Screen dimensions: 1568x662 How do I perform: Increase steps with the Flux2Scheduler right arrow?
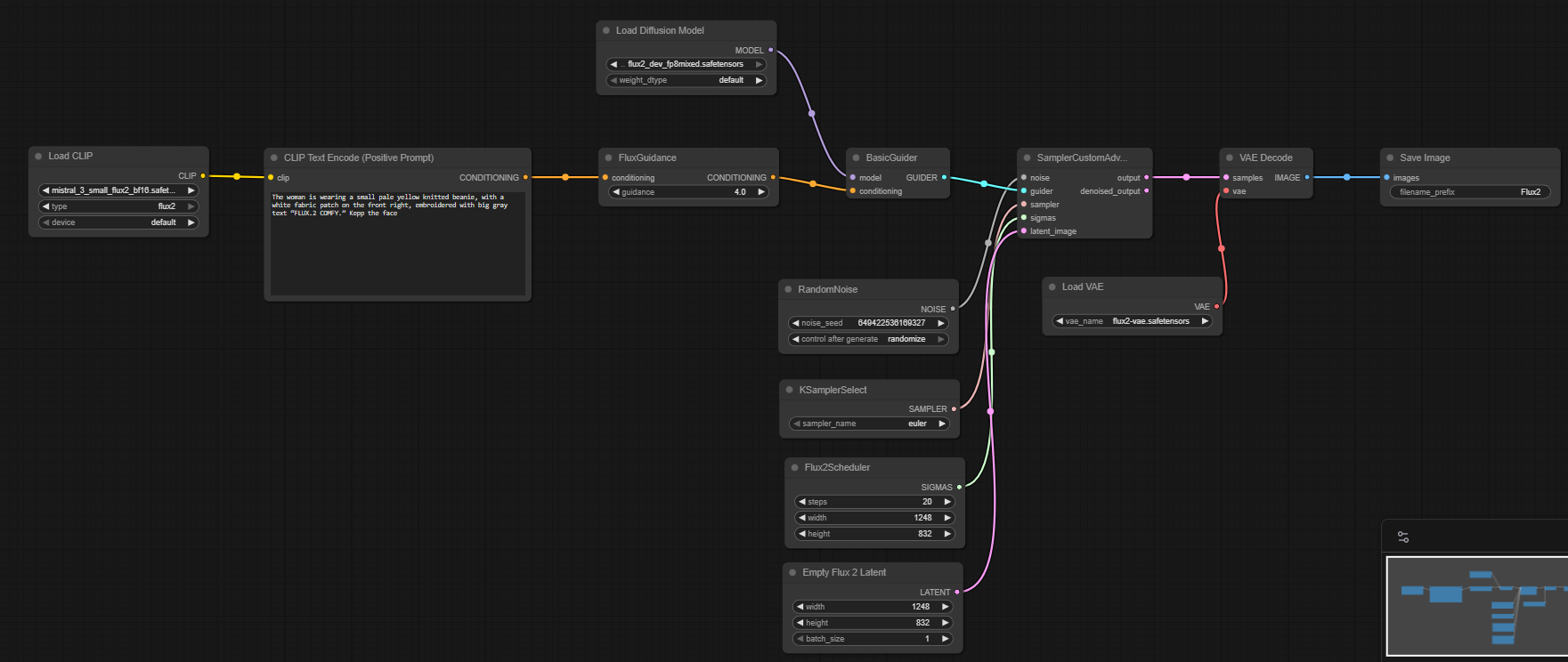pos(947,502)
